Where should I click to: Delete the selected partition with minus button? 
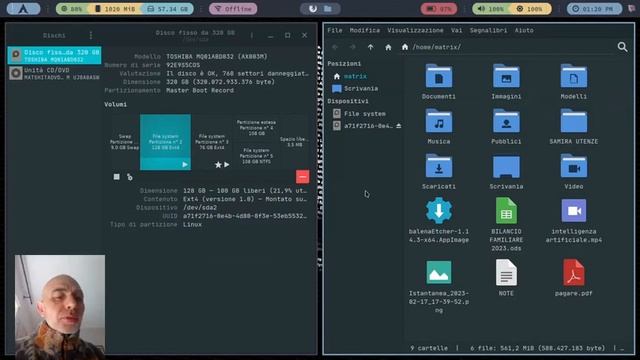click(302, 177)
